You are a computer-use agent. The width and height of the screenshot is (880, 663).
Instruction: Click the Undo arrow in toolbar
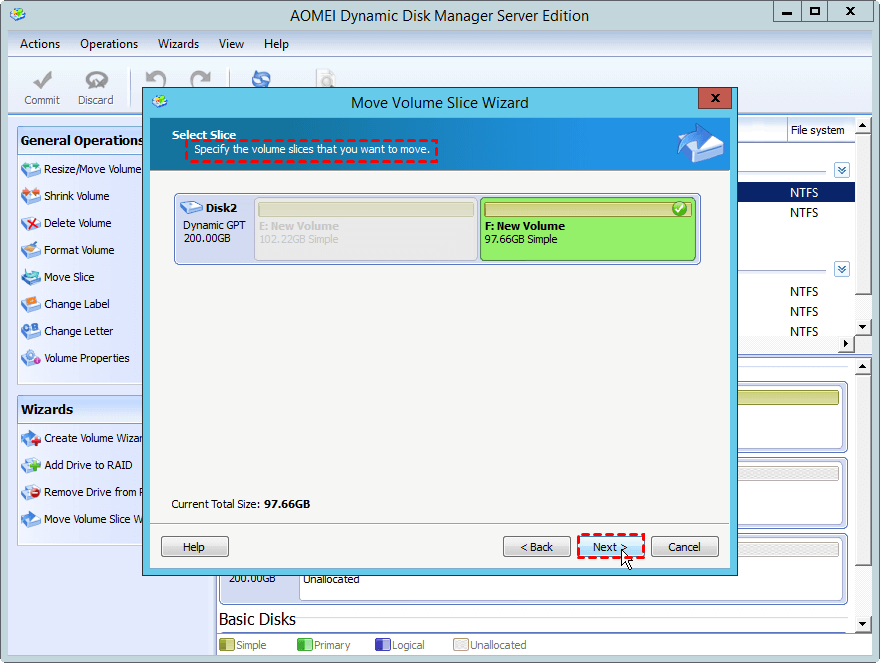click(155, 80)
